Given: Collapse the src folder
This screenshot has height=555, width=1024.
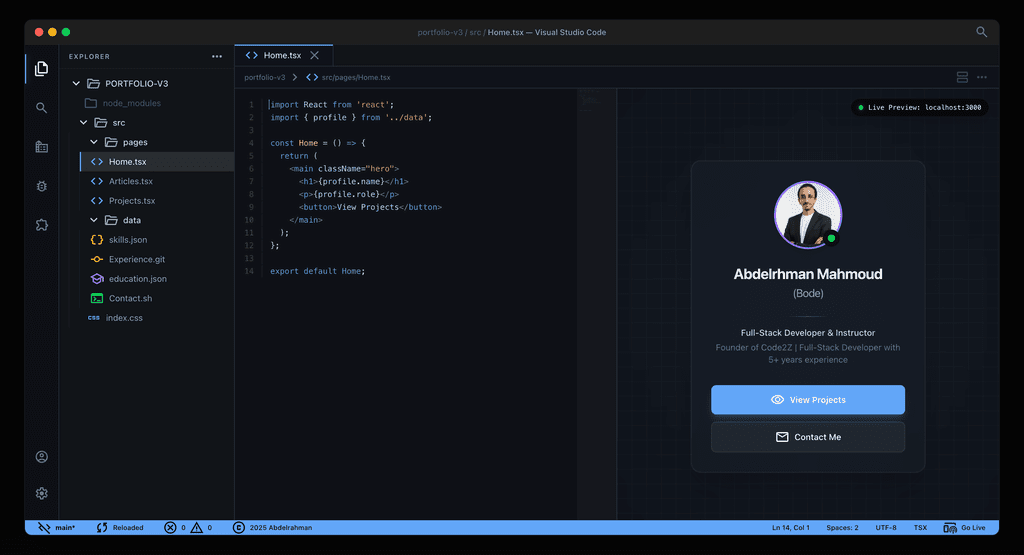Looking at the screenshot, I should [85, 123].
